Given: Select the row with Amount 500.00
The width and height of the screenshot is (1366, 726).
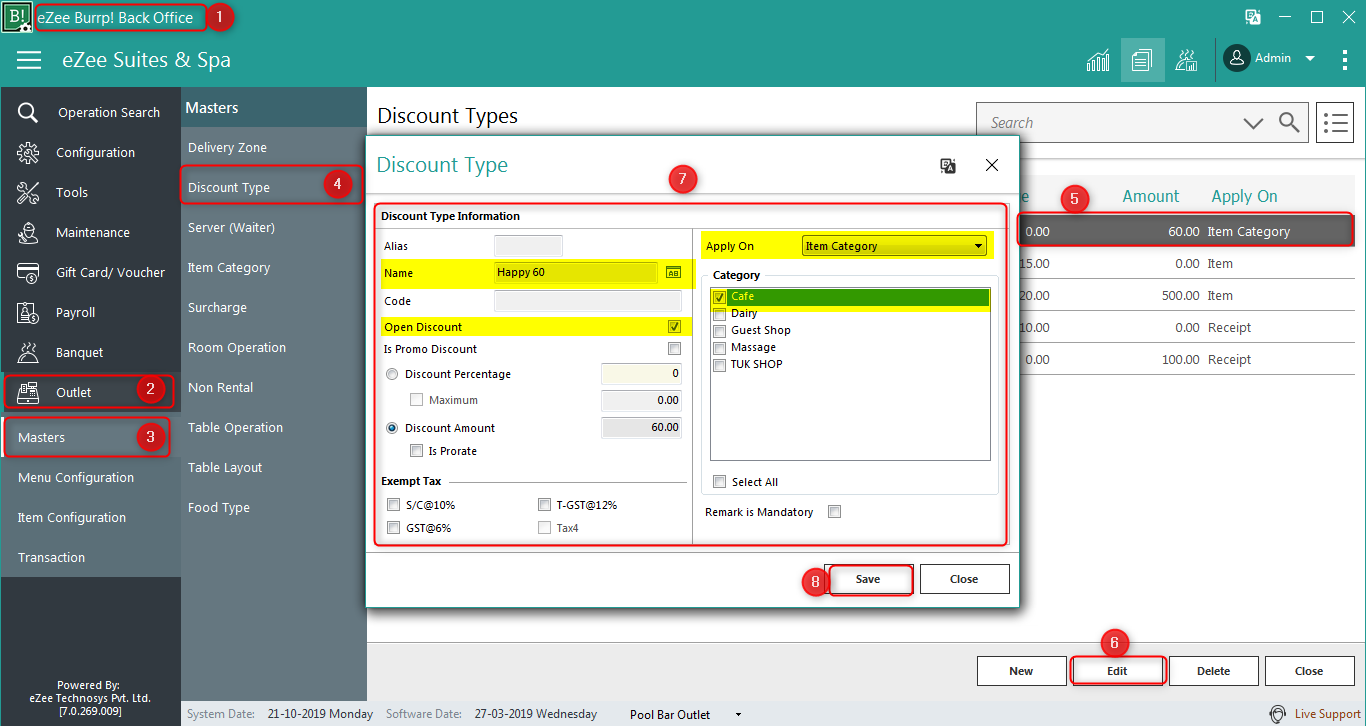Looking at the screenshot, I should (1186, 295).
